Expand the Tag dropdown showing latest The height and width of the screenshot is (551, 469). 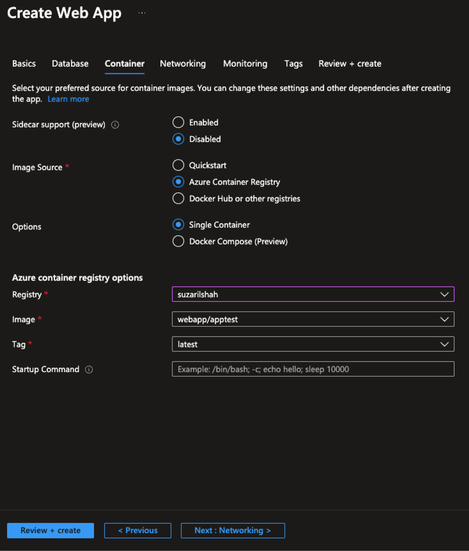[313, 344]
